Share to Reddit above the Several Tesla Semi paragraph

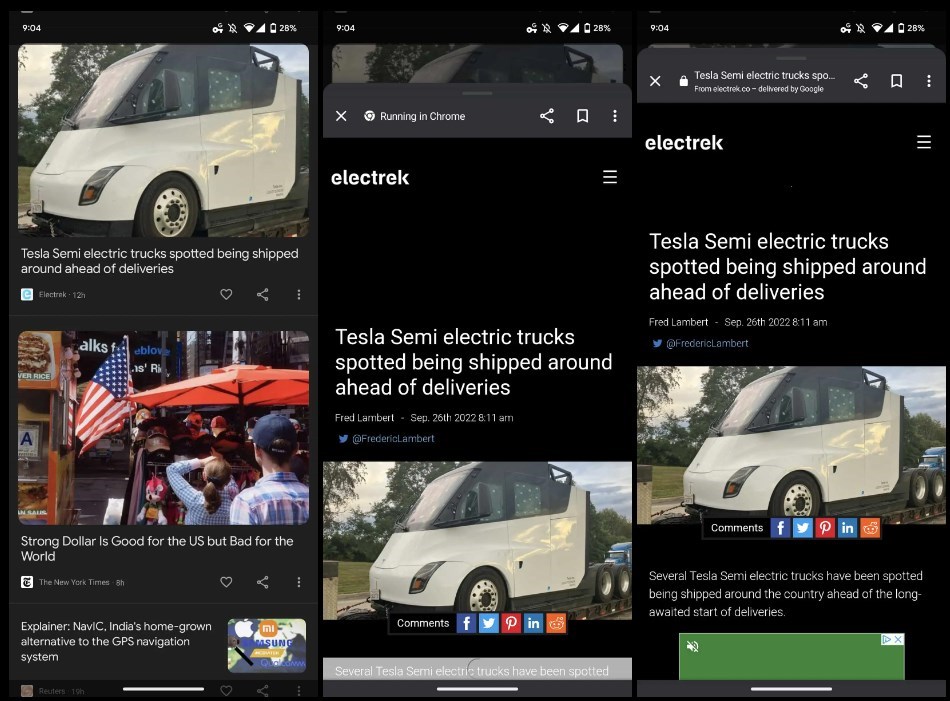pyautogui.click(x=870, y=528)
